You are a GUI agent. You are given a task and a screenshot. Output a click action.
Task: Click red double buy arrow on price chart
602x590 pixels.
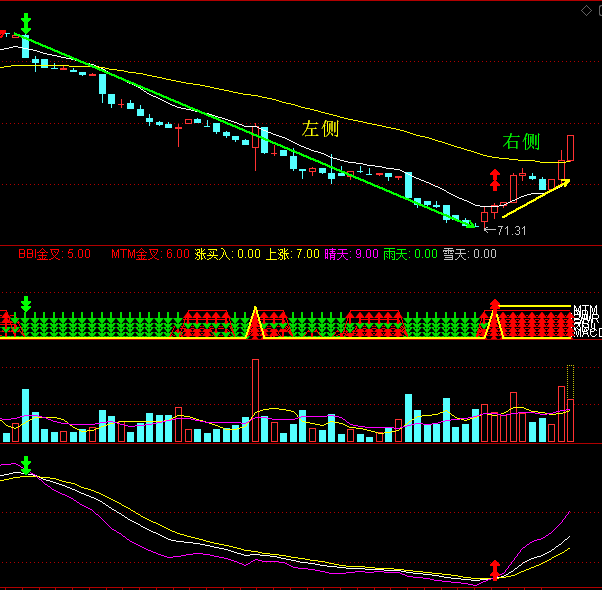(x=495, y=180)
